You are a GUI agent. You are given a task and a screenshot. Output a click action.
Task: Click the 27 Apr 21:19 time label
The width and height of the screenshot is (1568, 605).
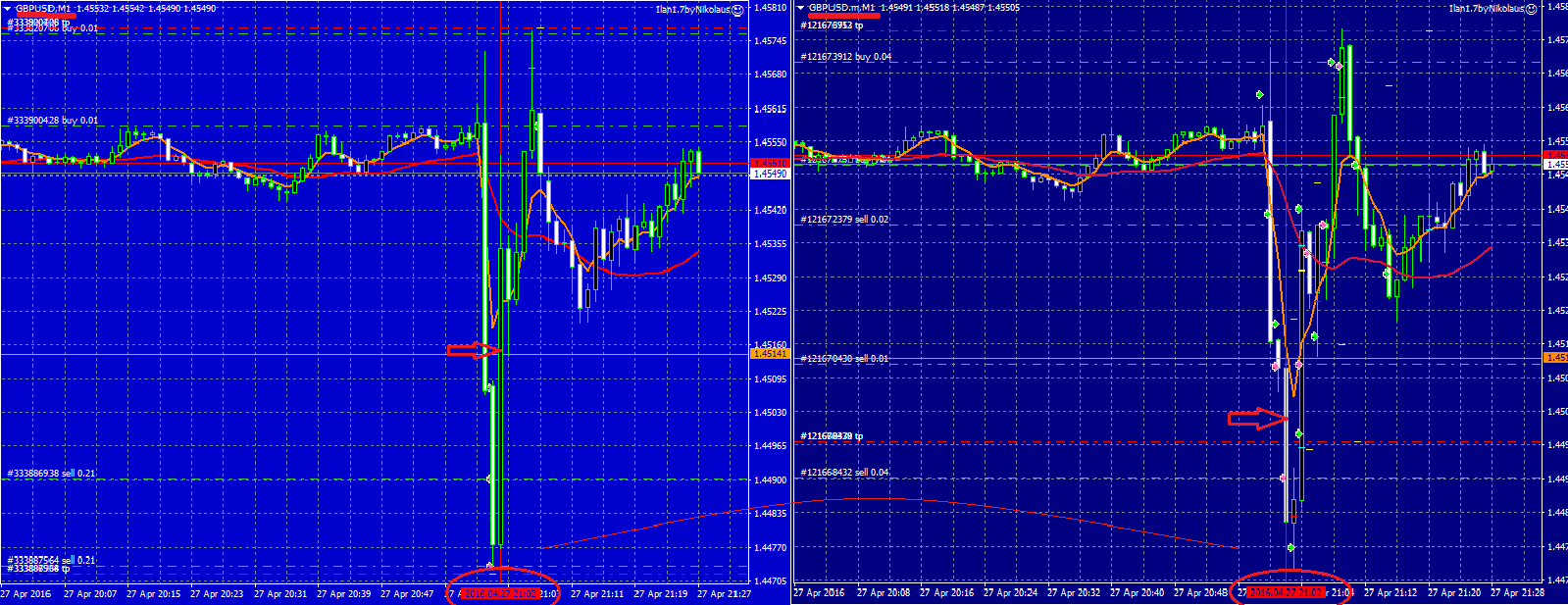coord(660,594)
